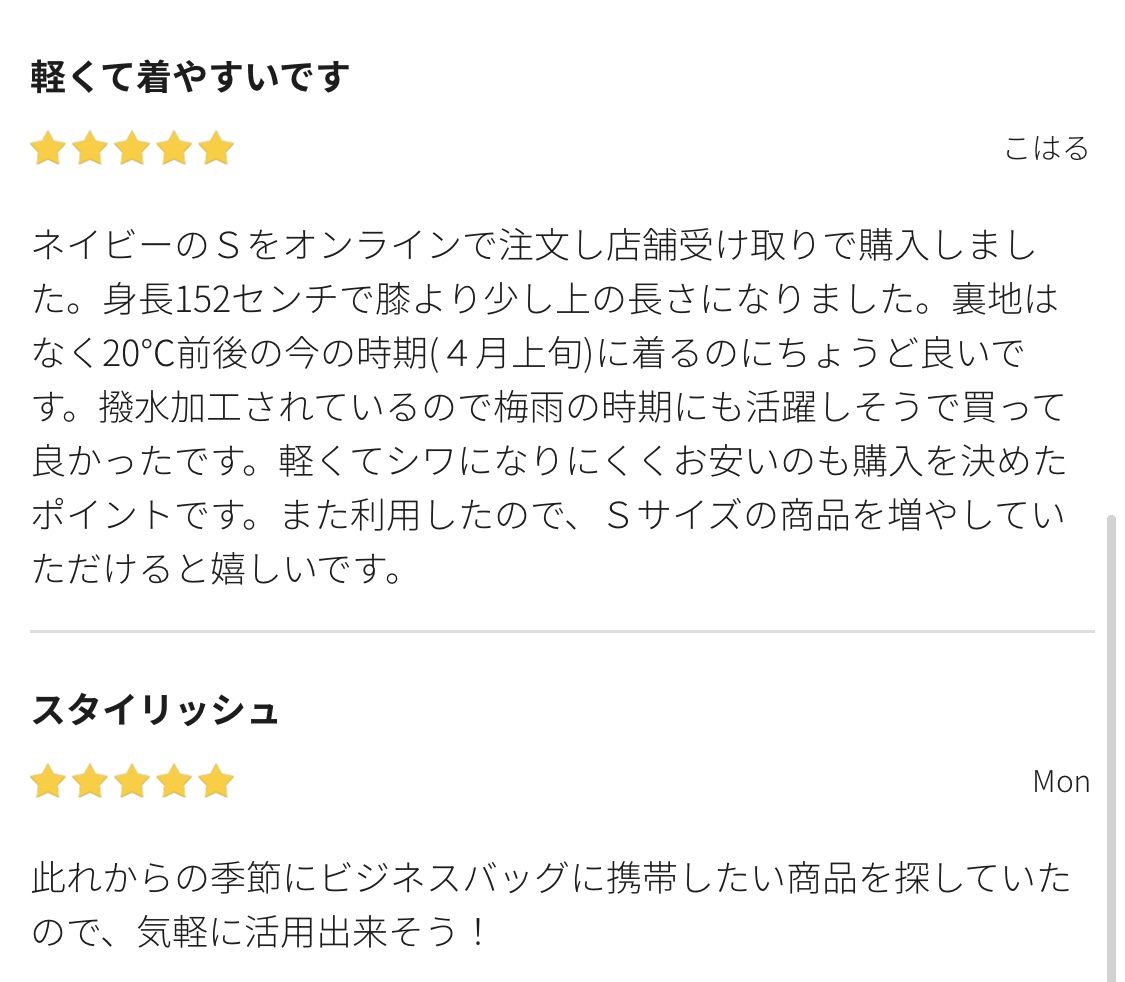Click third star of こはる's review rating
The image size is (1125, 982).
coord(132,148)
